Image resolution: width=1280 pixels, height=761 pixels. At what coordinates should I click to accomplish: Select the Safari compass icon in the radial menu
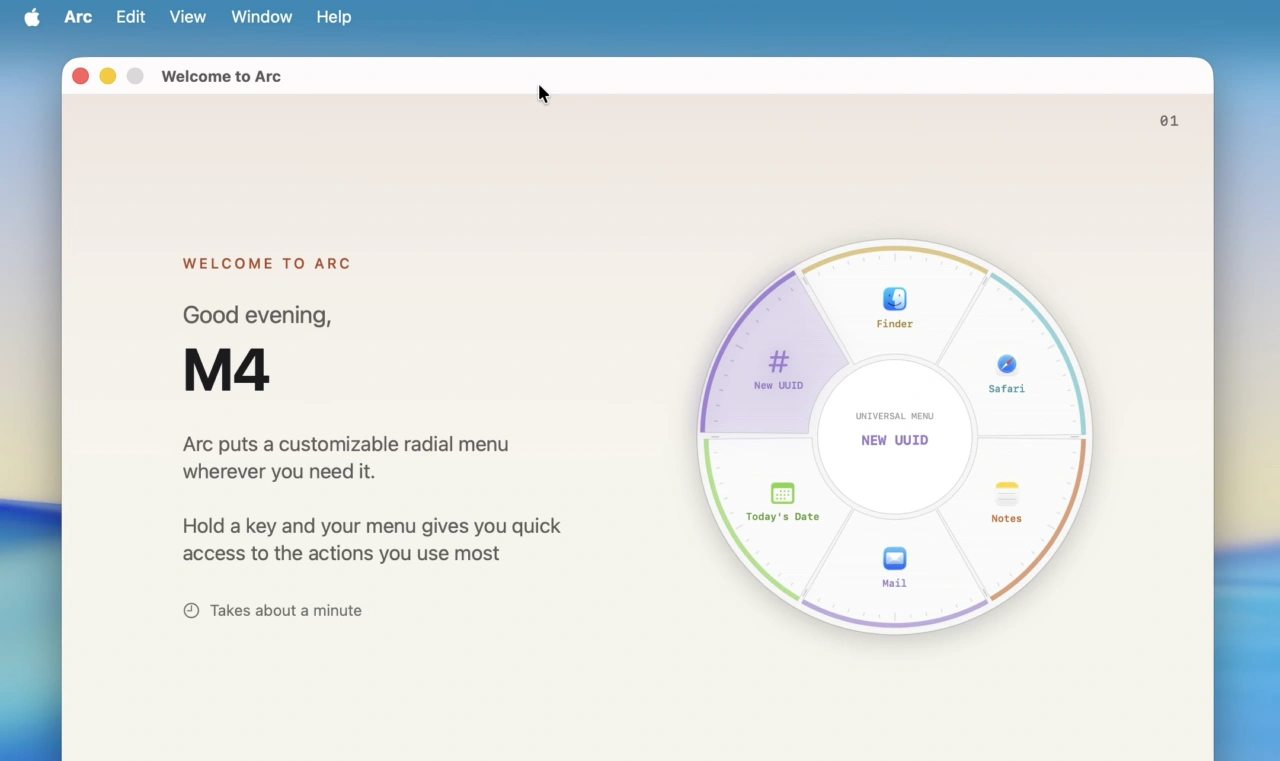pos(1006,364)
